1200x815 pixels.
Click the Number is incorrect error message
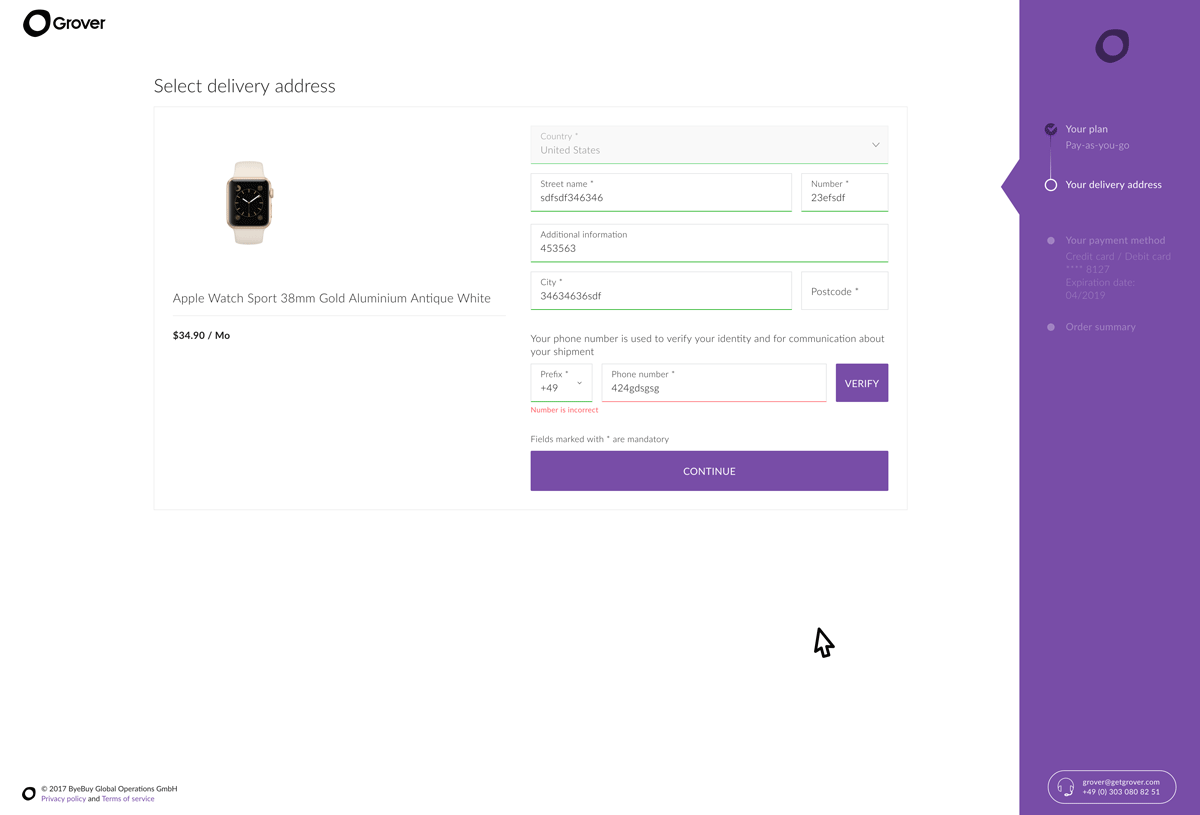564,410
